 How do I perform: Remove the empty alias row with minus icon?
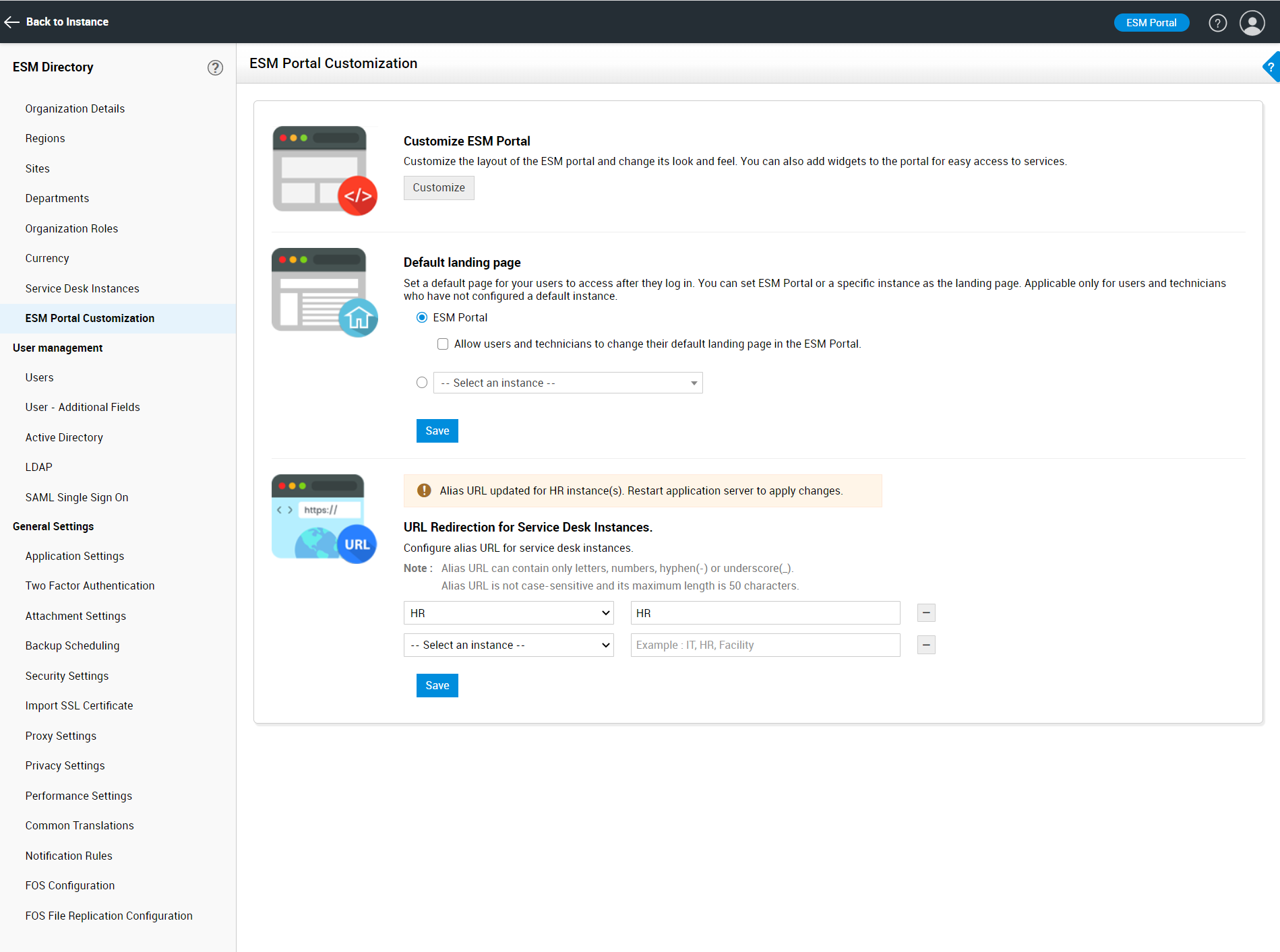pyautogui.click(x=926, y=645)
